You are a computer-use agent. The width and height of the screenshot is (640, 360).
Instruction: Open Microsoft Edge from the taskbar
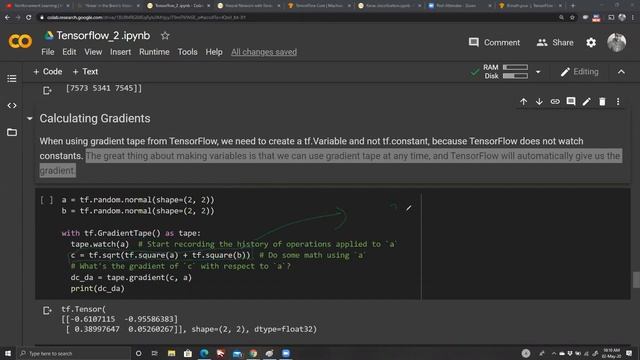(x=204, y=353)
